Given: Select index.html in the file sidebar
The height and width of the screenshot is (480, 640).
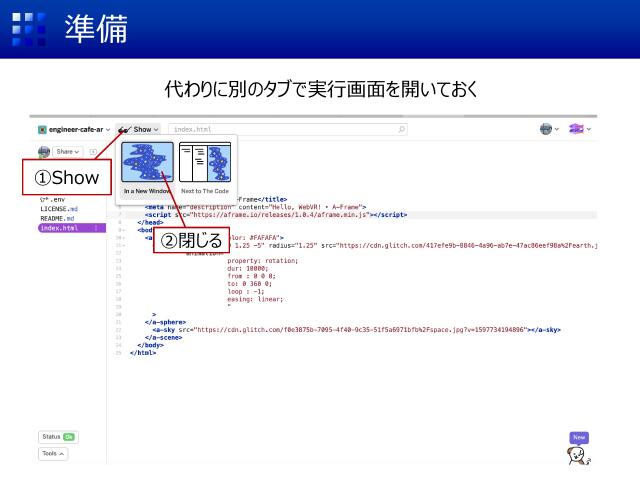Looking at the screenshot, I should pyautogui.click(x=60, y=228).
